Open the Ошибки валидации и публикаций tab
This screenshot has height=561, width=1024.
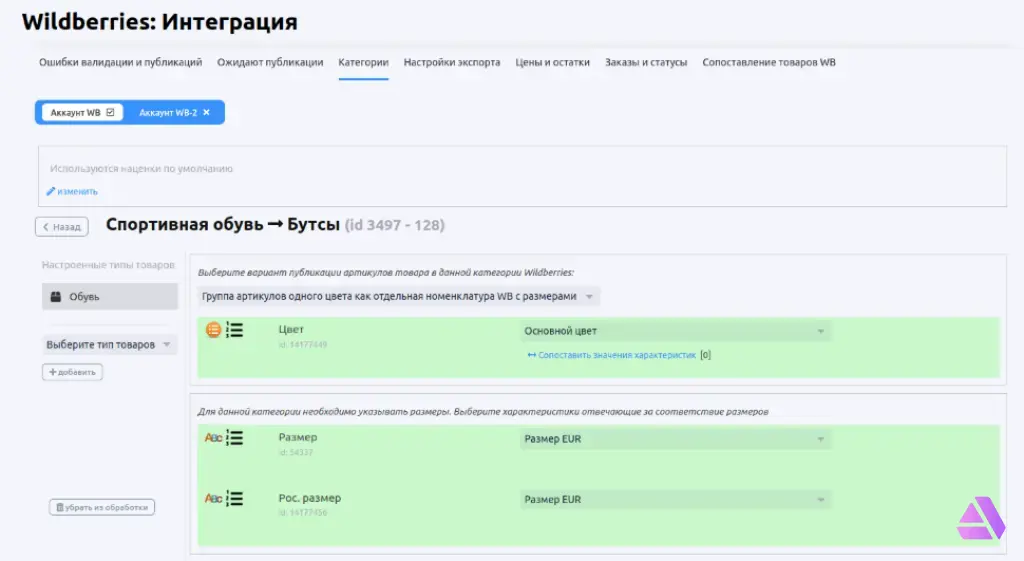[x=120, y=63]
